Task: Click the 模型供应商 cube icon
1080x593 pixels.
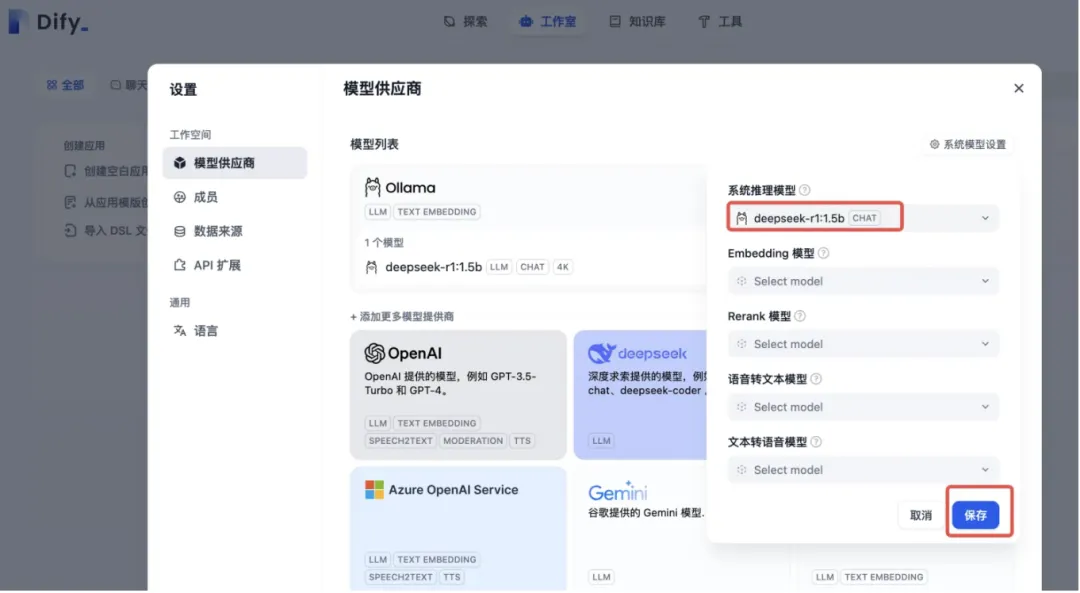Action: (x=180, y=163)
